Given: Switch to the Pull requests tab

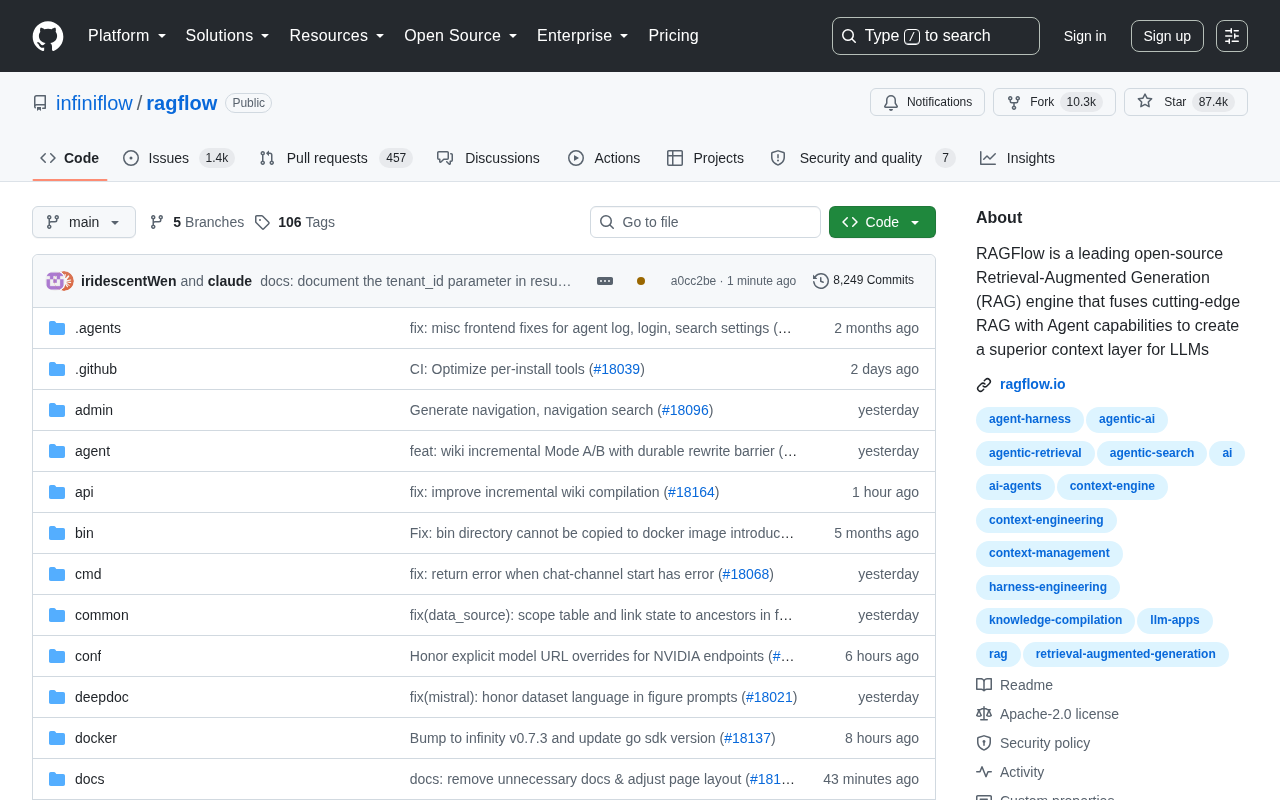Looking at the screenshot, I should (x=335, y=158).
